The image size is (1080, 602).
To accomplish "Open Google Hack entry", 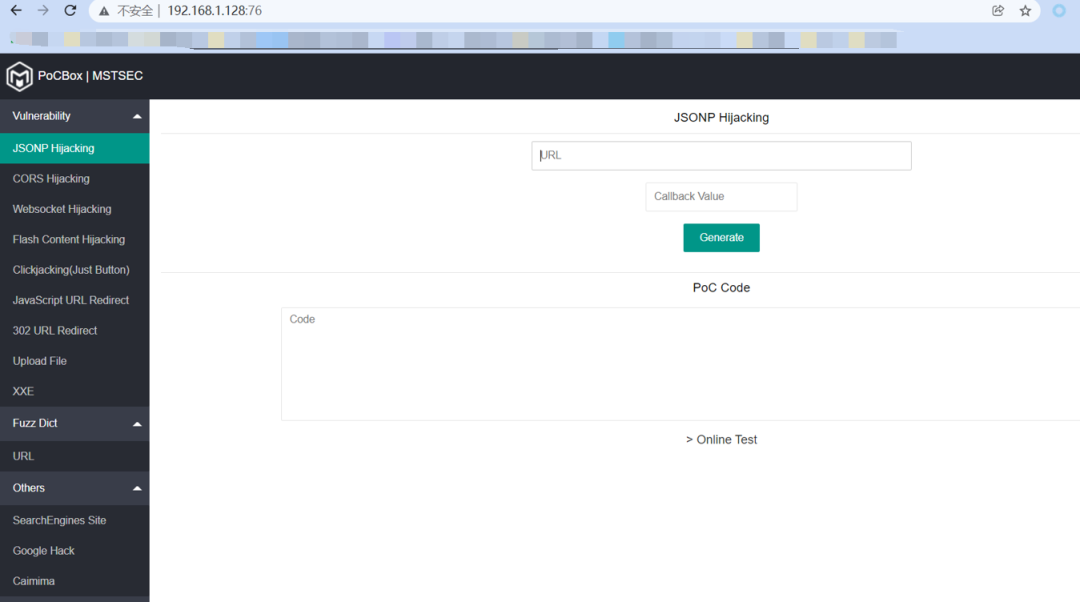I will [74, 550].
